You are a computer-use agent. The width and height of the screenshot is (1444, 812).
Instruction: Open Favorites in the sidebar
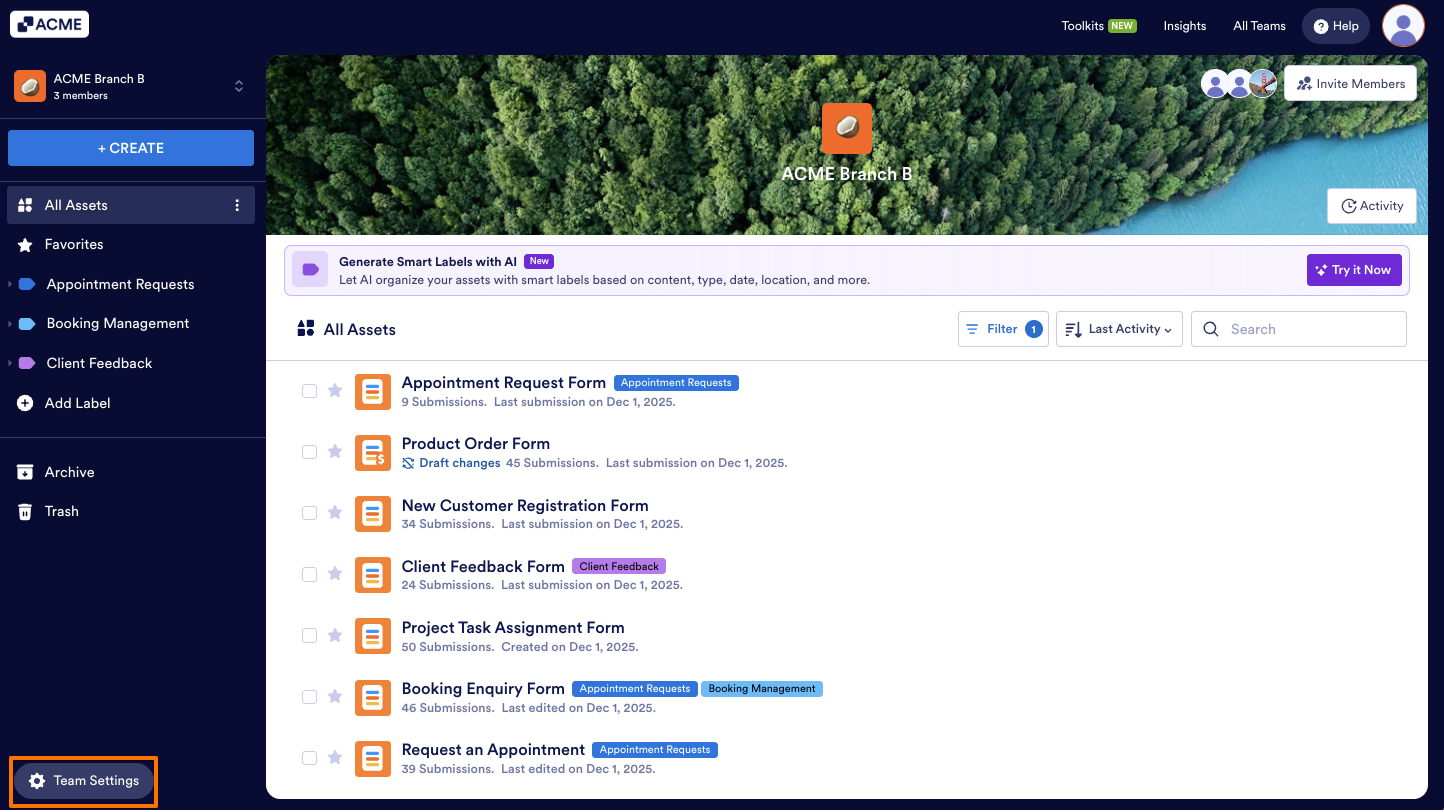point(131,244)
